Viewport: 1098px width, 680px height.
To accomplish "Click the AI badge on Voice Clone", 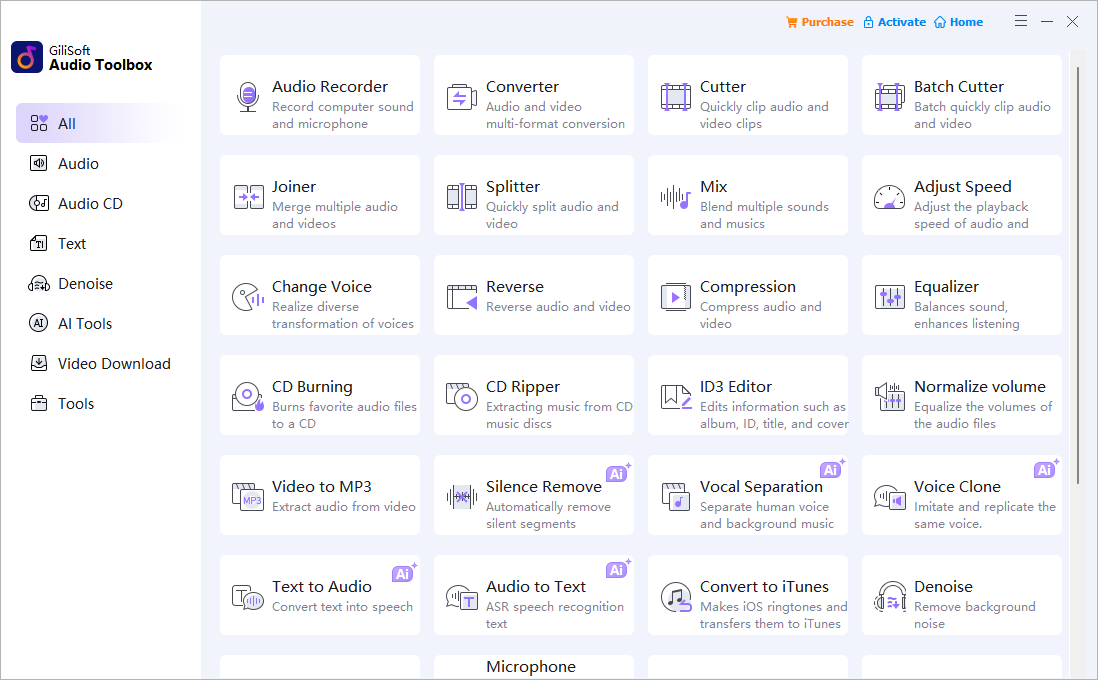I will 1045,469.
